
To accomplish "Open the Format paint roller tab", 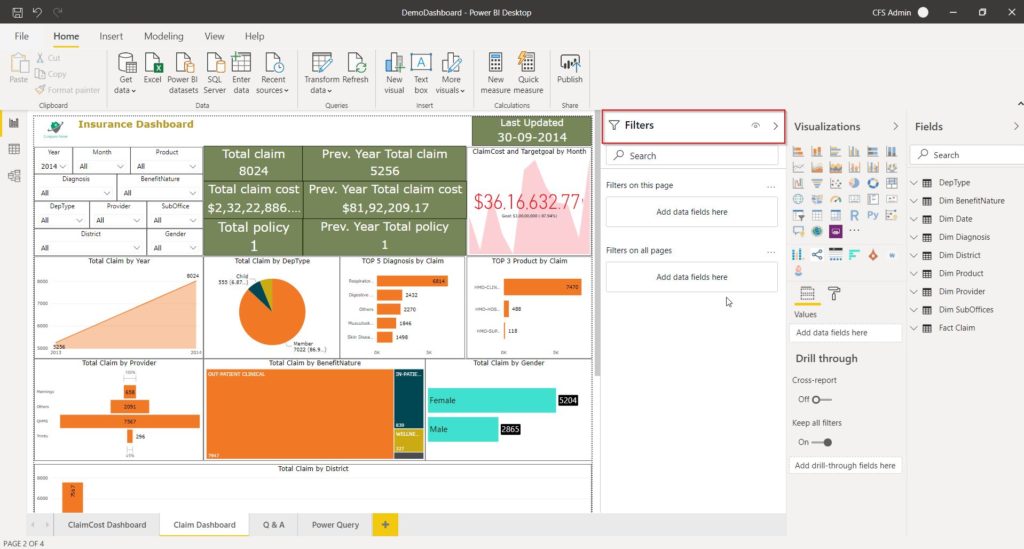I will tap(835, 293).
